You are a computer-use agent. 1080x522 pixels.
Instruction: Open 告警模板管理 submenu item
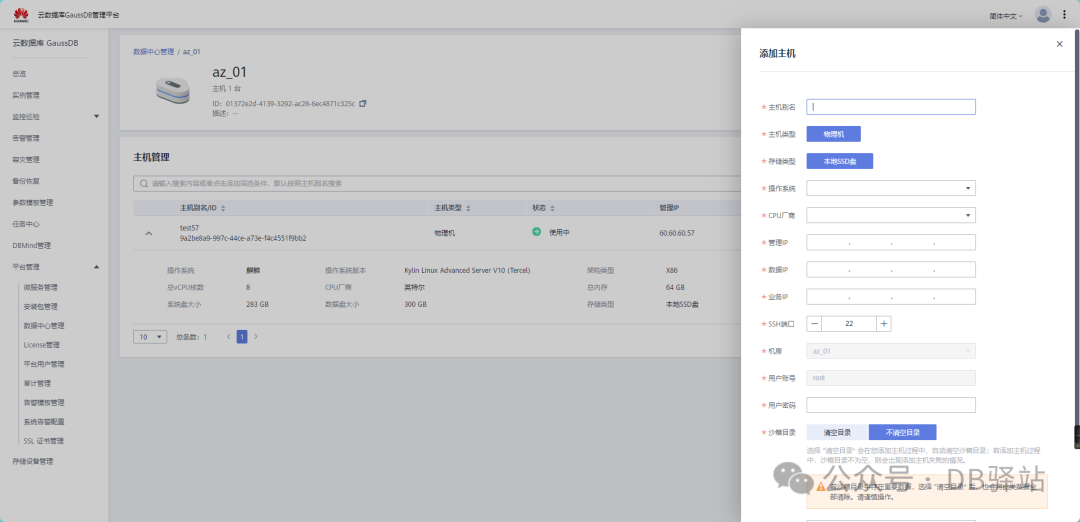(44, 403)
